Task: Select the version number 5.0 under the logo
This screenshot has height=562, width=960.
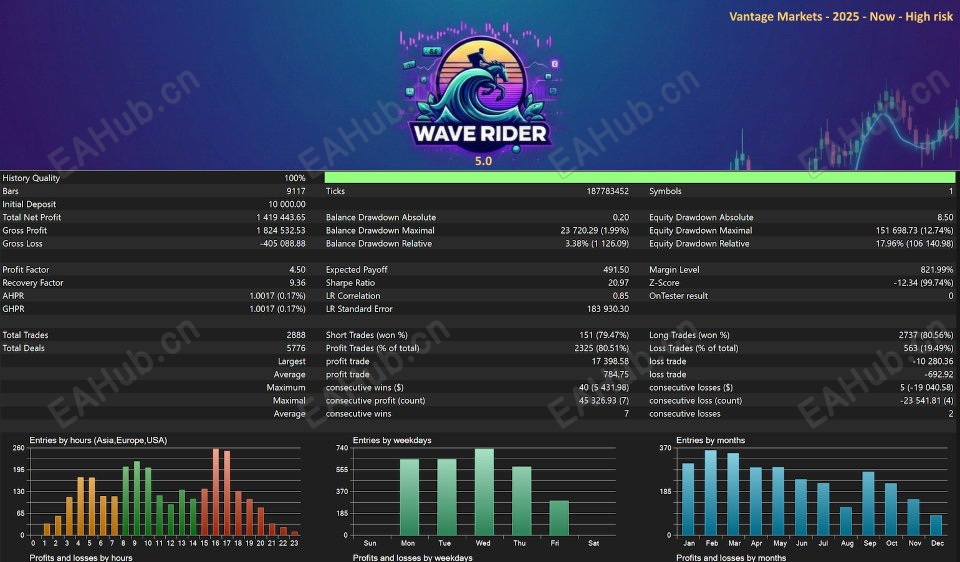Action: pyautogui.click(x=483, y=161)
